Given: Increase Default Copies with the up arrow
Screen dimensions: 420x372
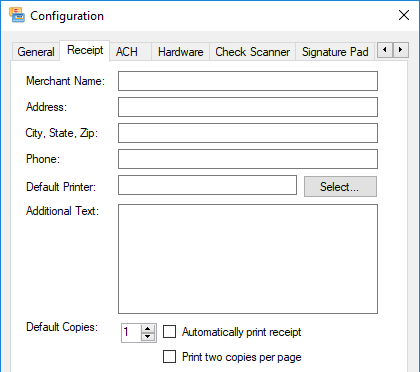Looking at the screenshot, I should pos(148,329).
